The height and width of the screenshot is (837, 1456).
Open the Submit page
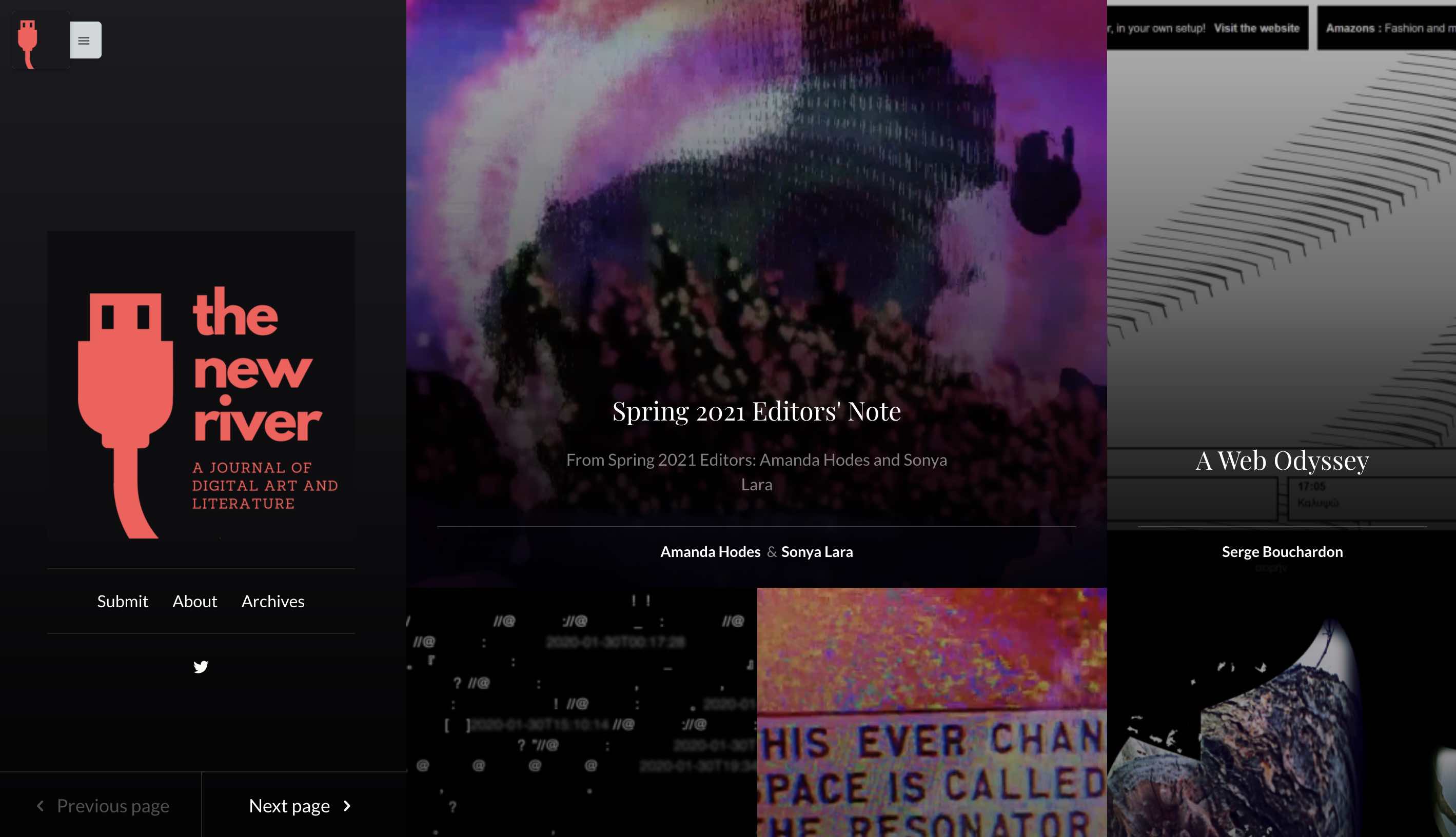[123, 601]
